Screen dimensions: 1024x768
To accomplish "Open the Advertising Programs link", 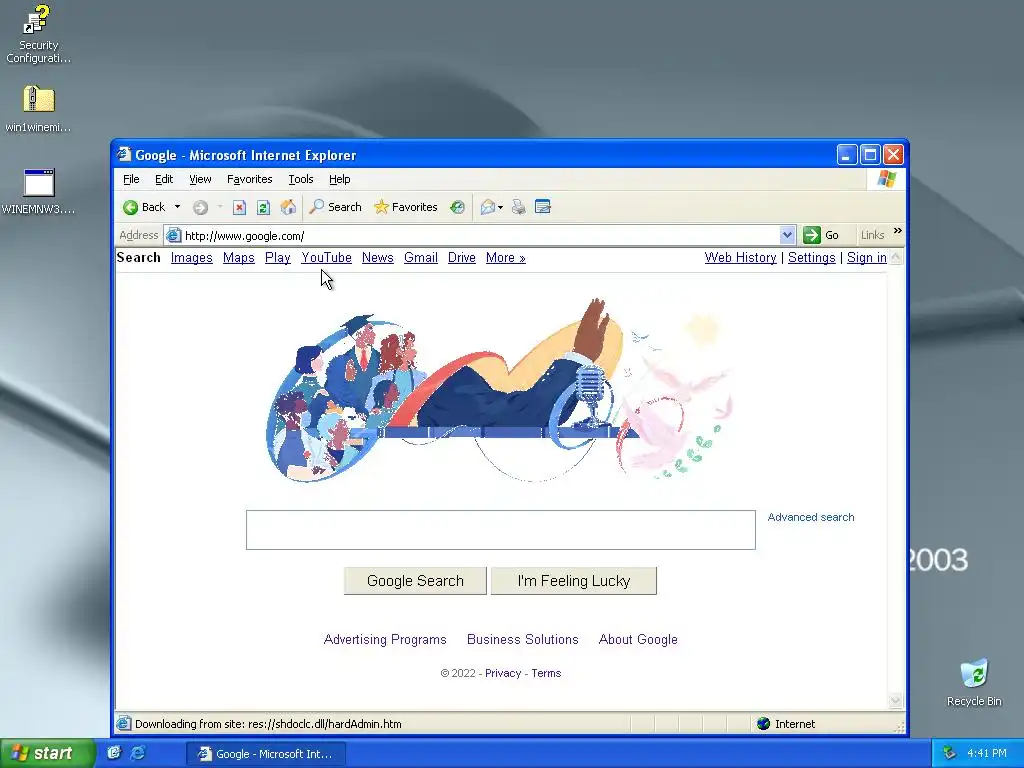I will (x=385, y=639).
